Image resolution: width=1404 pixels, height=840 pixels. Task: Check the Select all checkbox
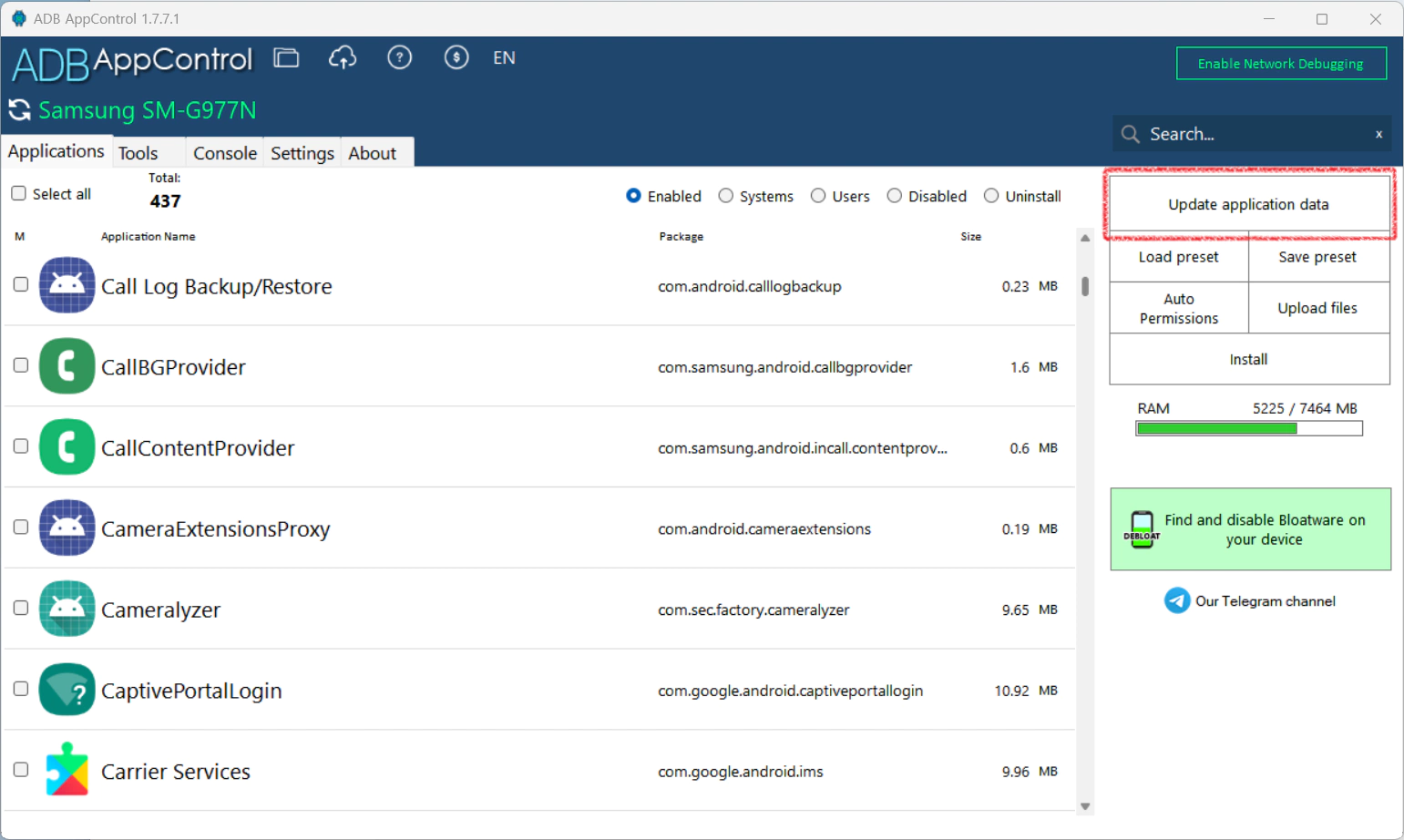click(18, 193)
